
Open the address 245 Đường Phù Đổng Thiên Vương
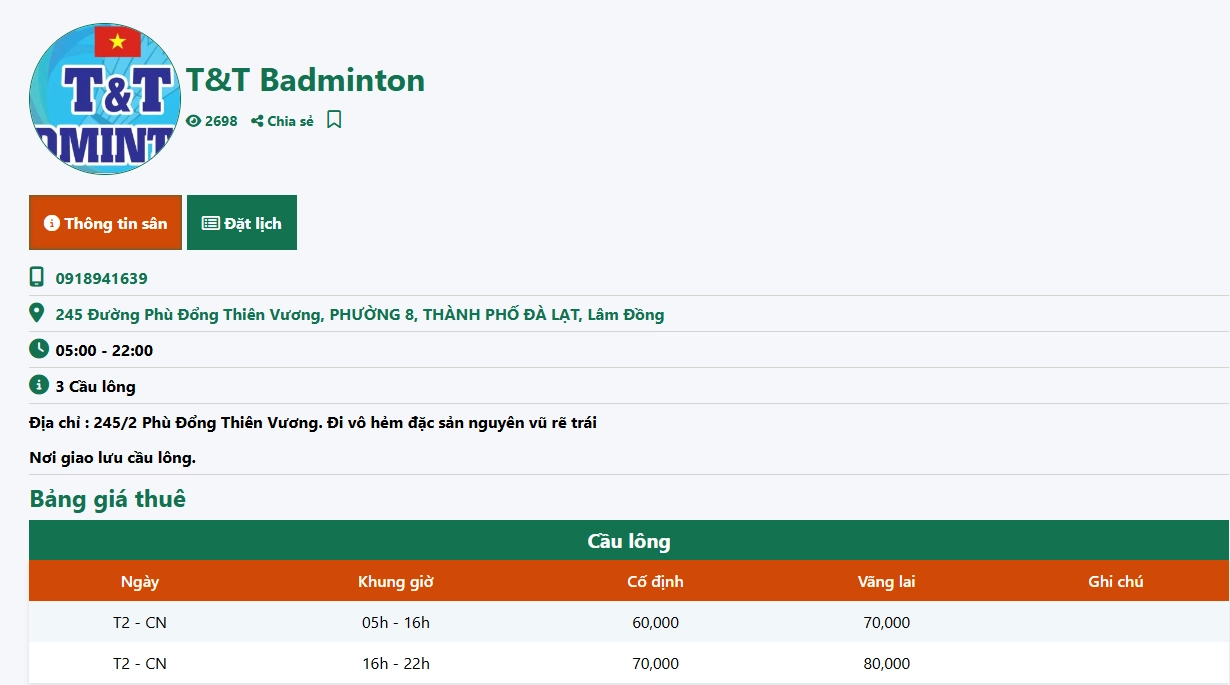point(360,315)
